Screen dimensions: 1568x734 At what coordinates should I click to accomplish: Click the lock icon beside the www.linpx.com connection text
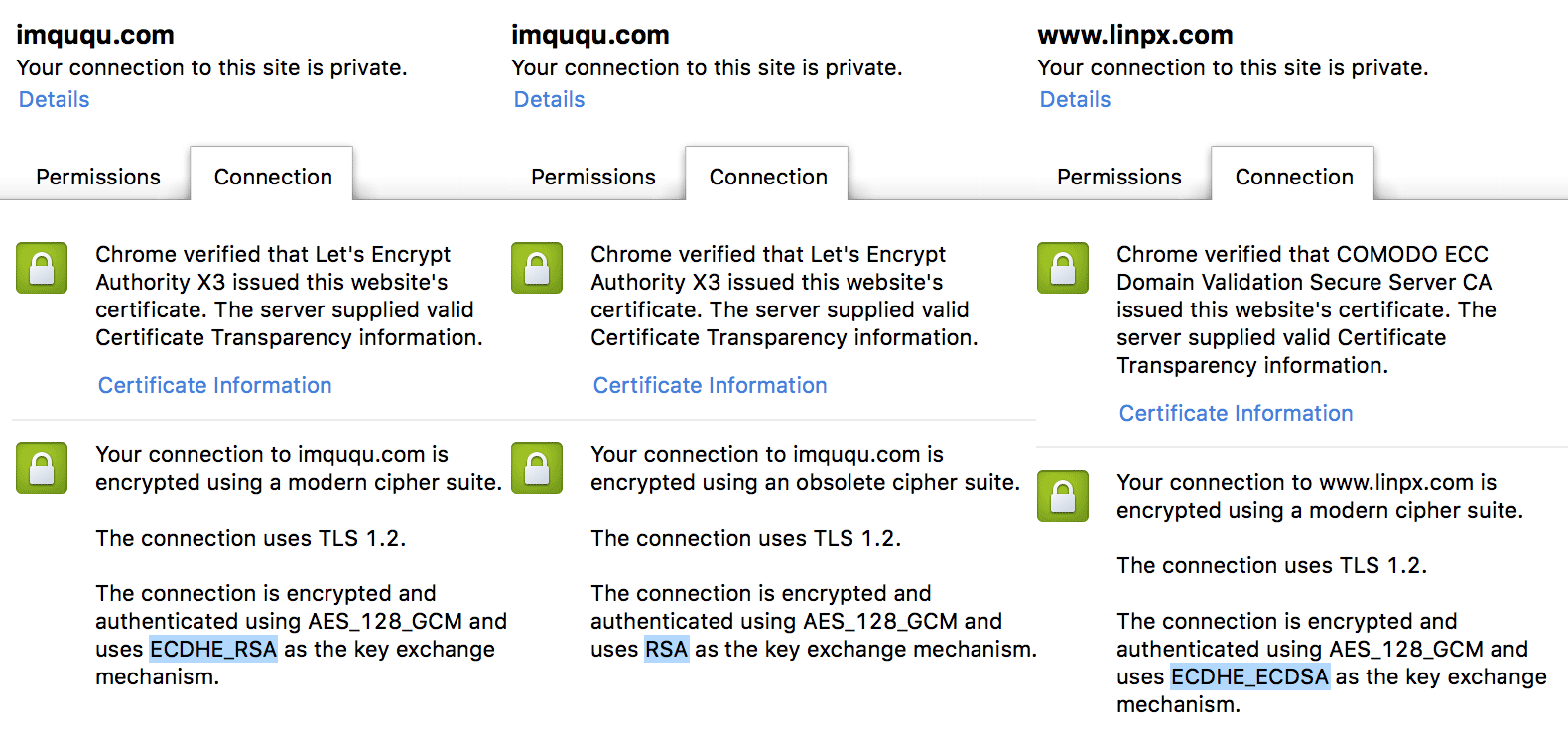[1063, 496]
